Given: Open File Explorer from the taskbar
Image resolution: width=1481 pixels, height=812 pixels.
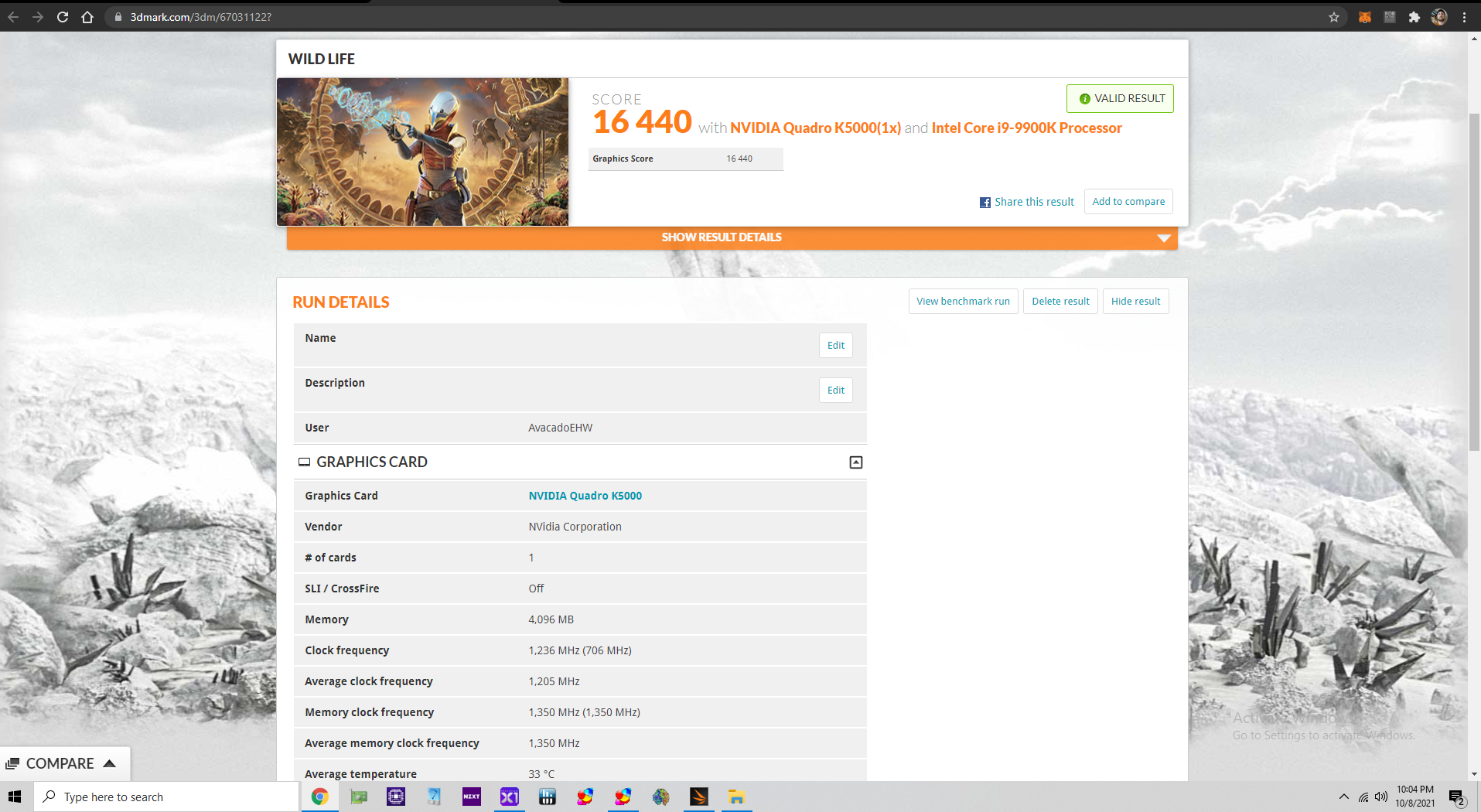Looking at the screenshot, I should 737,797.
